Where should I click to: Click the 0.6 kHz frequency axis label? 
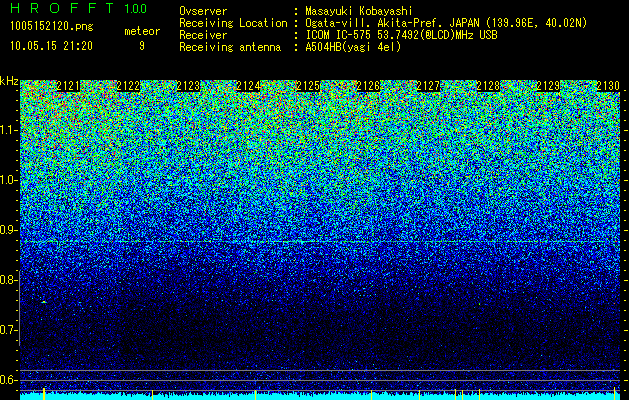(8, 380)
